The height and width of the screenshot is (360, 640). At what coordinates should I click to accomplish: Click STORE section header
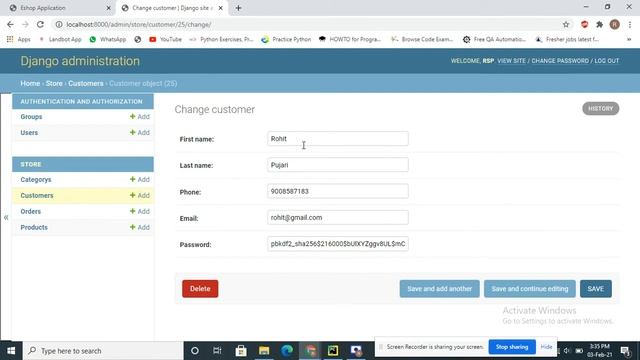point(83,164)
